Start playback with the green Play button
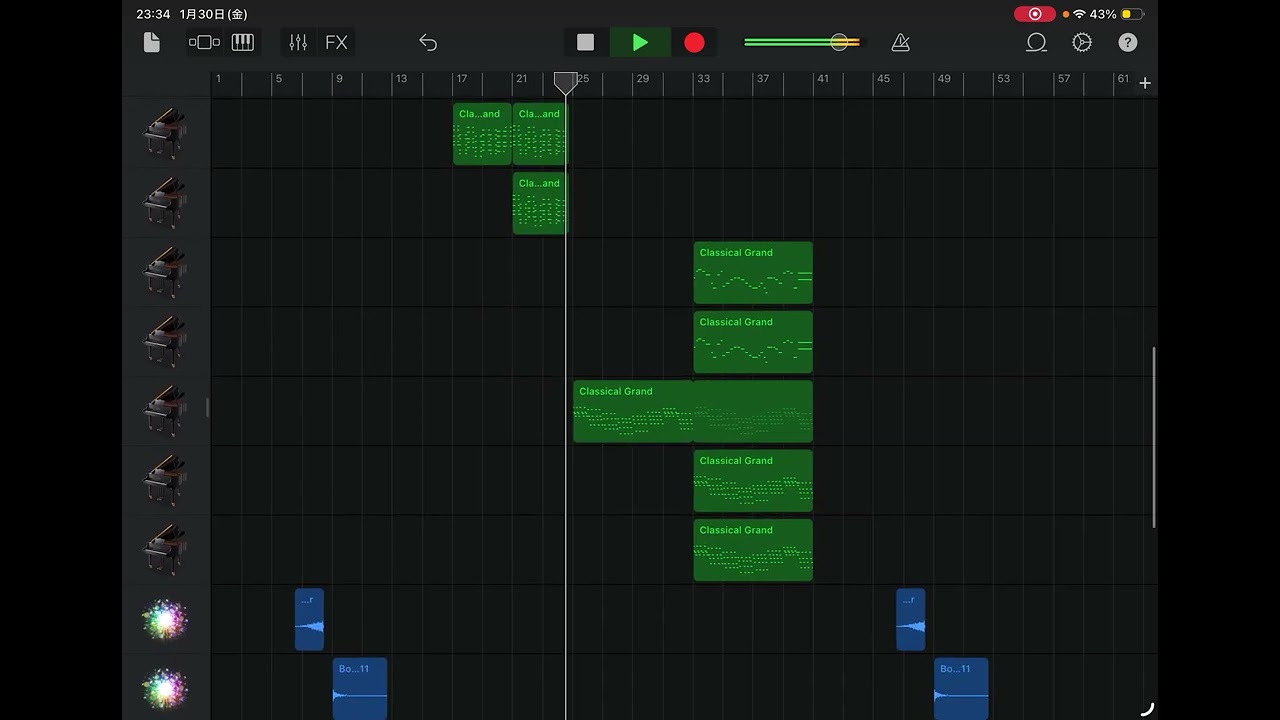The height and width of the screenshot is (720, 1280). point(640,42)
